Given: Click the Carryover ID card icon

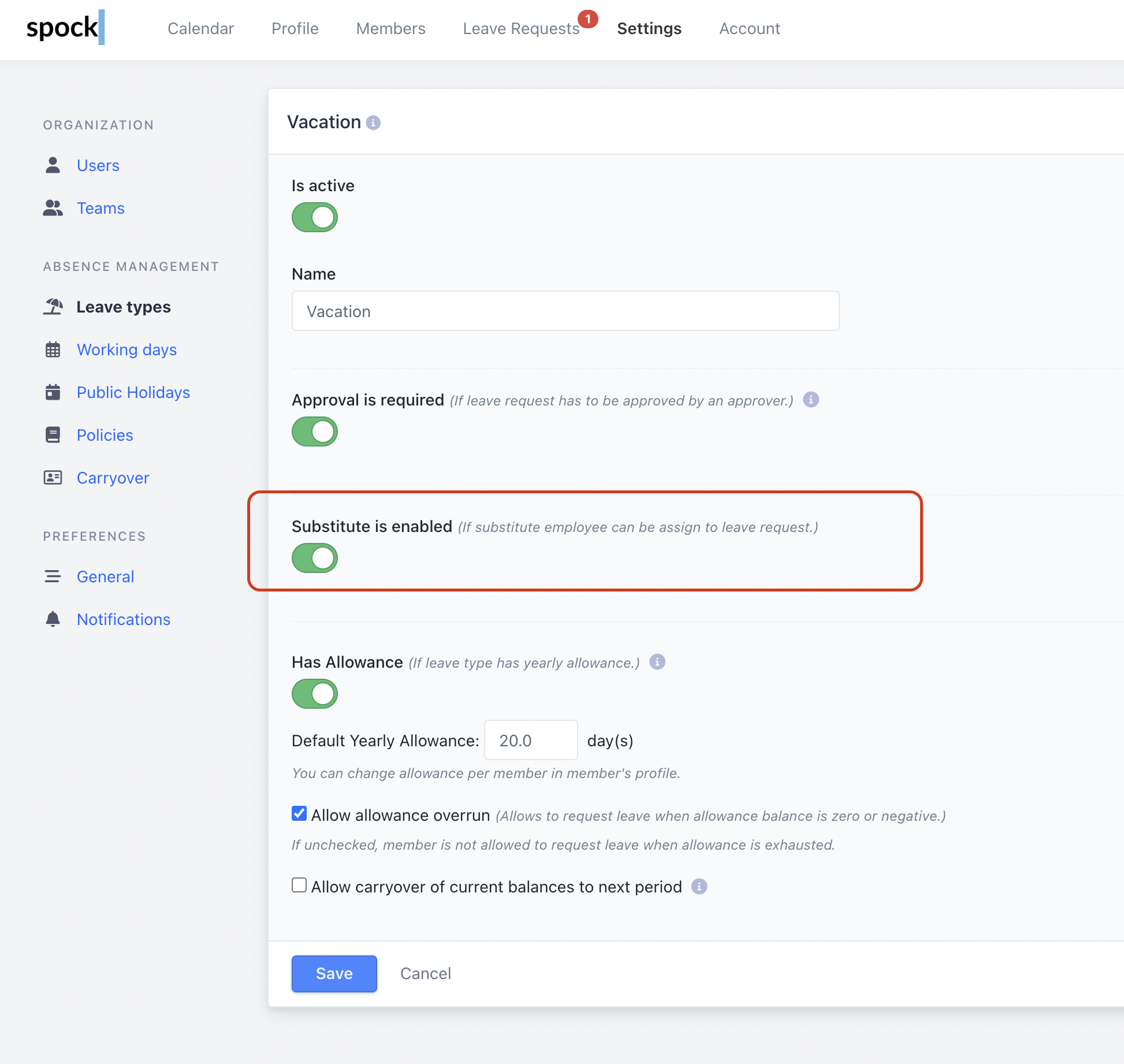Looking at the screenshot, I should pos(53,478).
